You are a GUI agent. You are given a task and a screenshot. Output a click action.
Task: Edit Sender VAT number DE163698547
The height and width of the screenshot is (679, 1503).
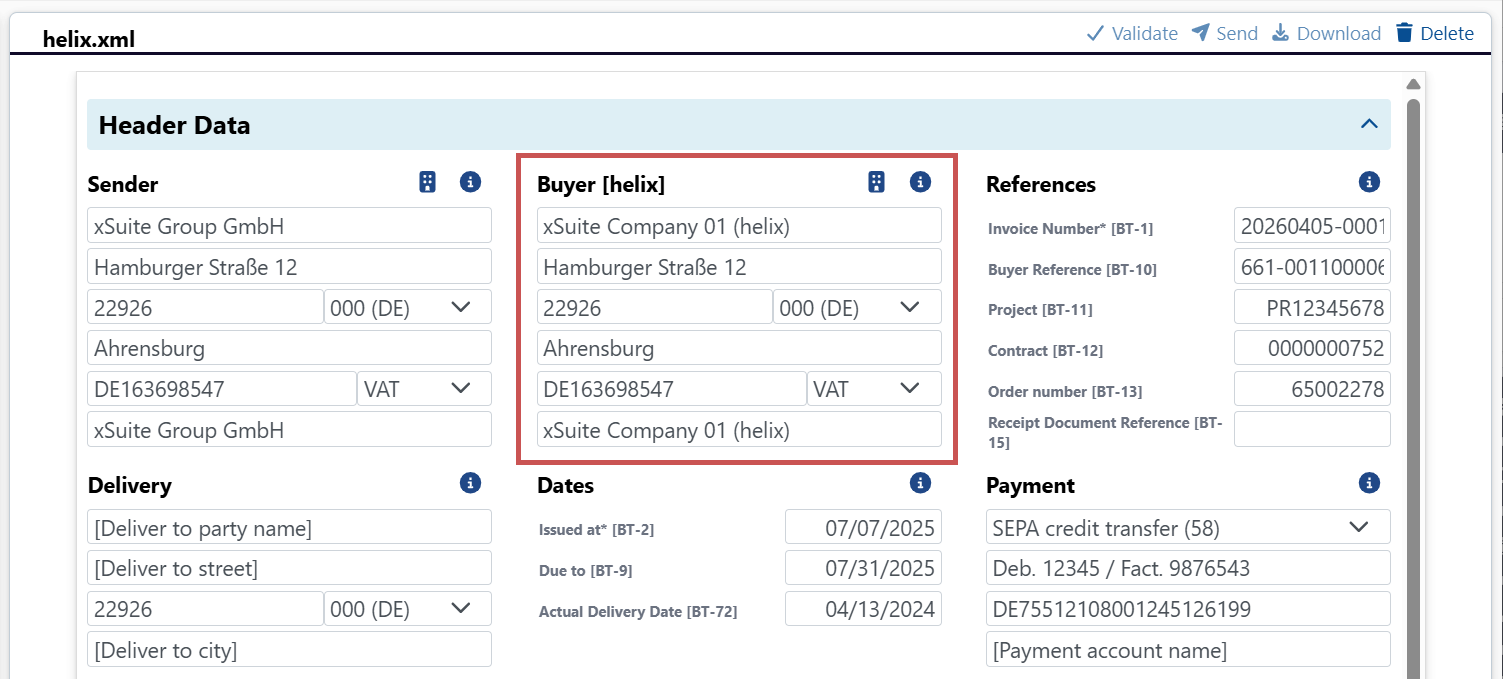[x=222, y=389]
